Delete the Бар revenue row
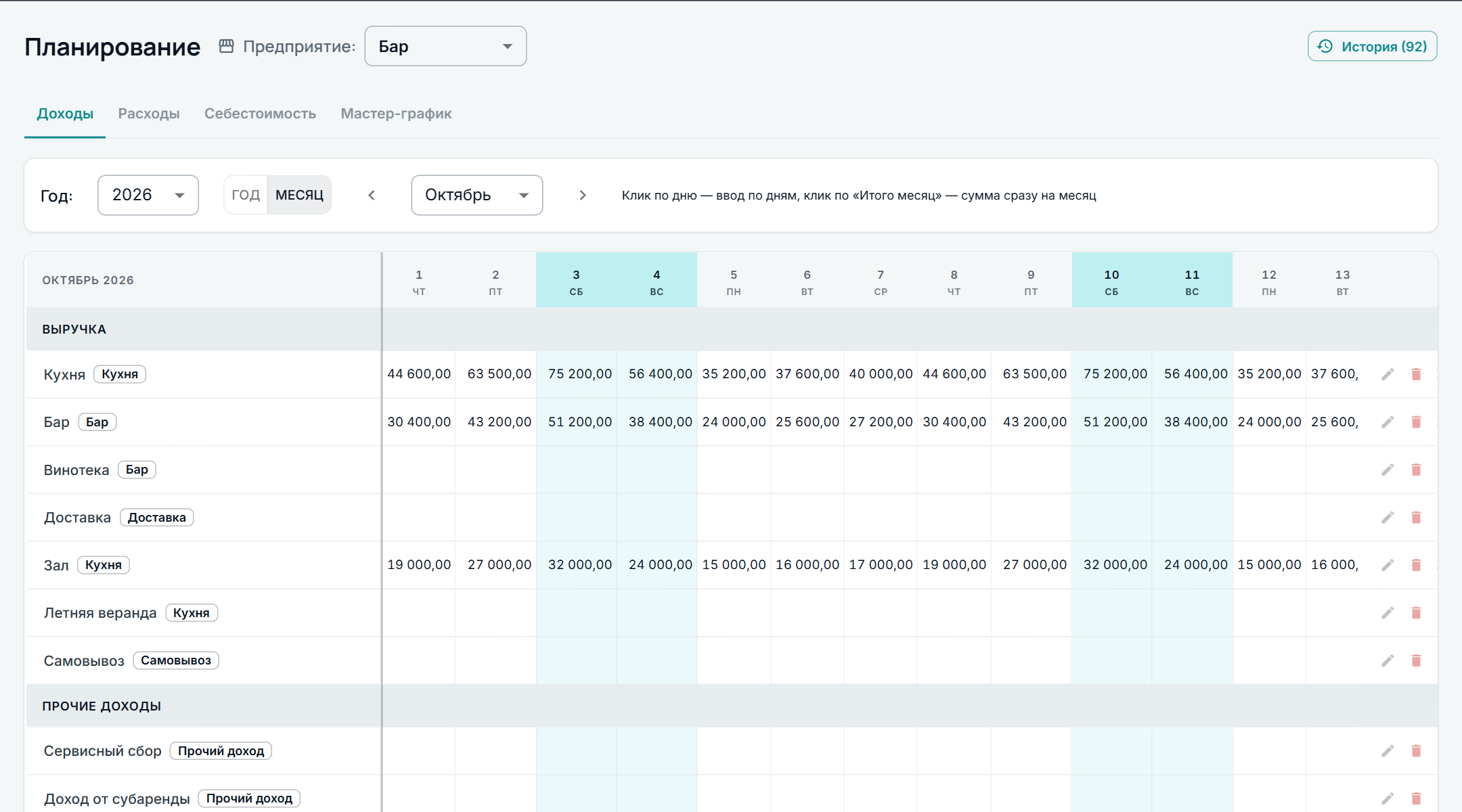Screen dimensions: 1462x812 coord(1416,422)
